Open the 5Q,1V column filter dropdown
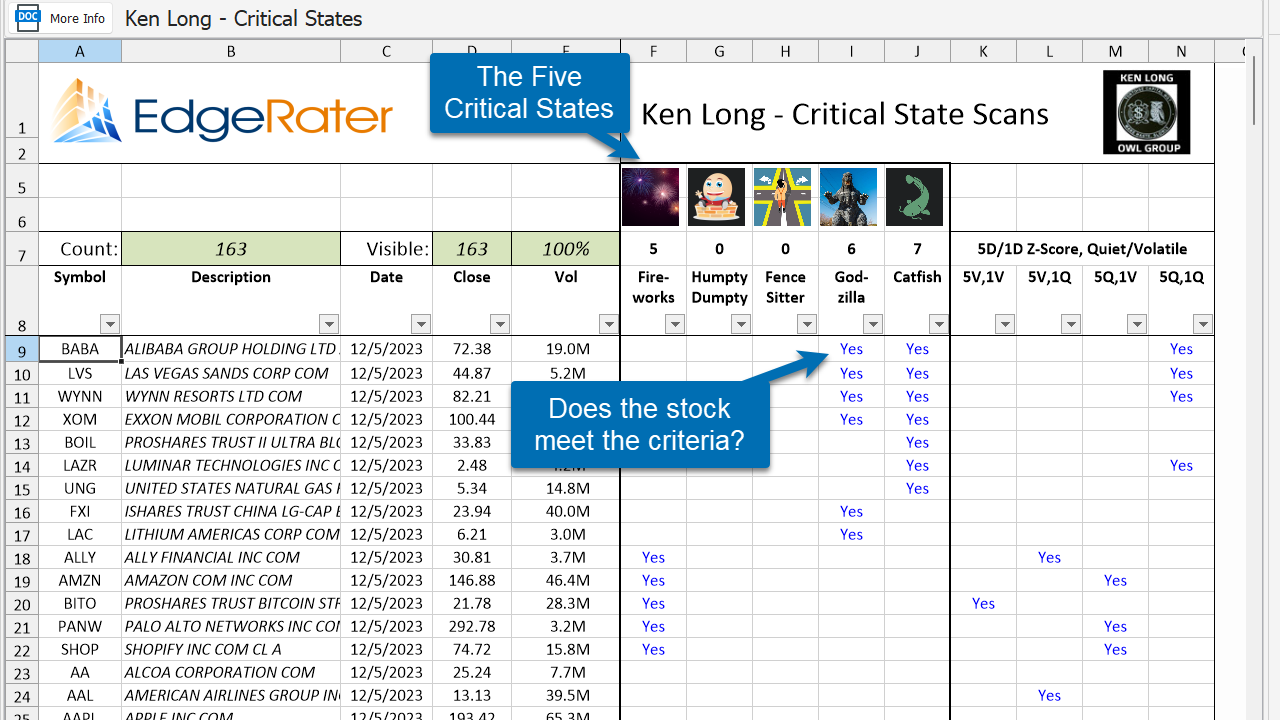The height and width of the screenshot is (720, 1280). coord(1137,324)
